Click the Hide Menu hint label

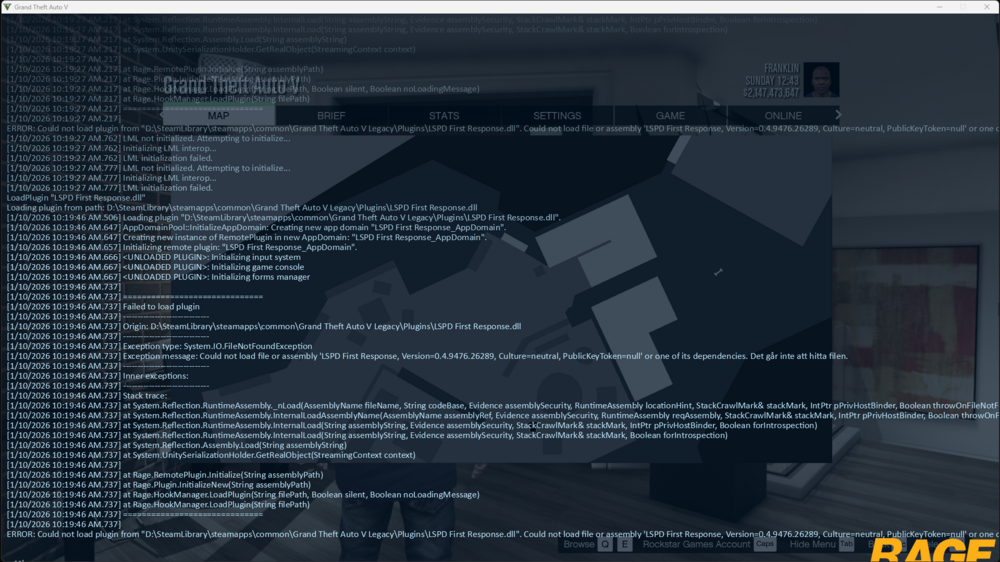[x=812, y=544]
